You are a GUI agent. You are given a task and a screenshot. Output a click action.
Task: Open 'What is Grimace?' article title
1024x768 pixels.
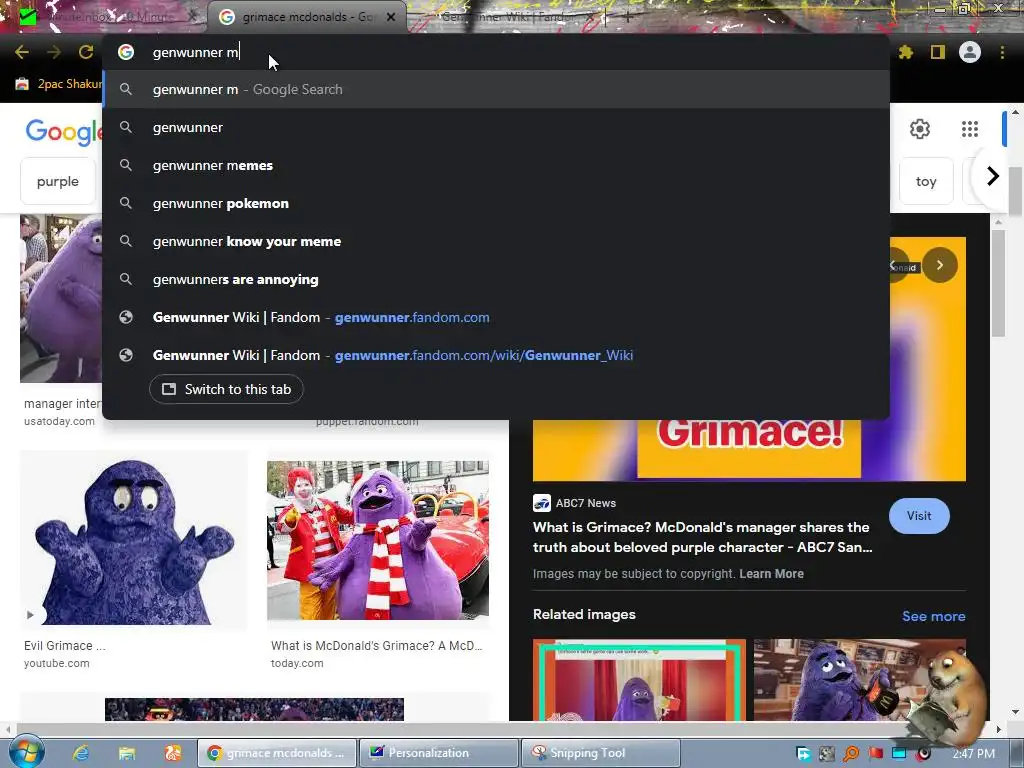[703, 537]
